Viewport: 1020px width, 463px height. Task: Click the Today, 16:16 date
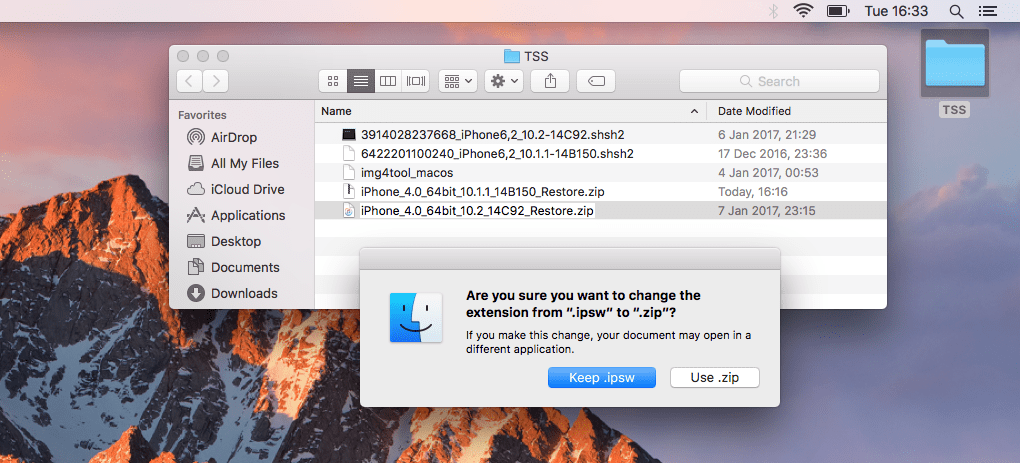pyautogui.click(x=753, y=191)
